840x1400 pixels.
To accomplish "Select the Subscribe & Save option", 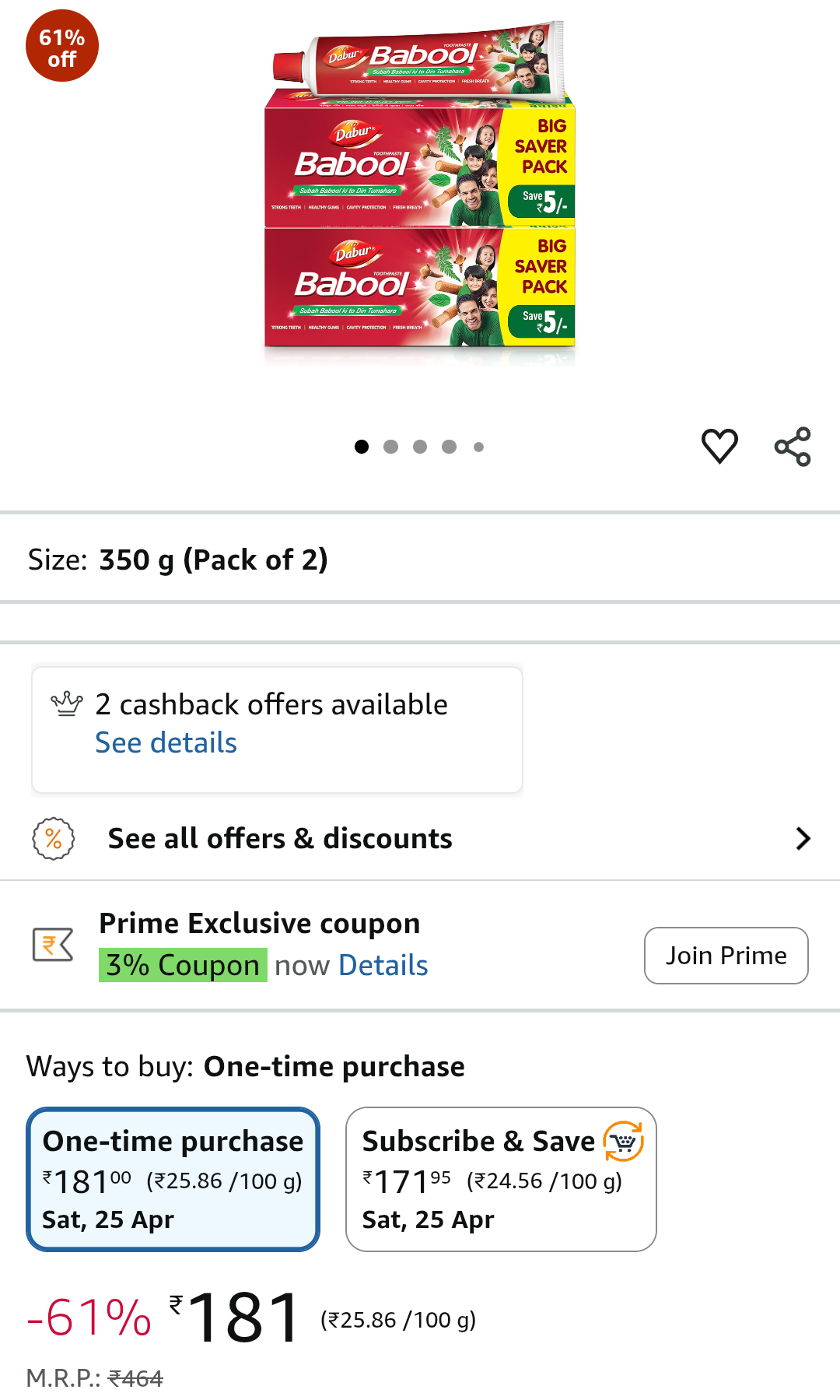I will [501, 1179].
